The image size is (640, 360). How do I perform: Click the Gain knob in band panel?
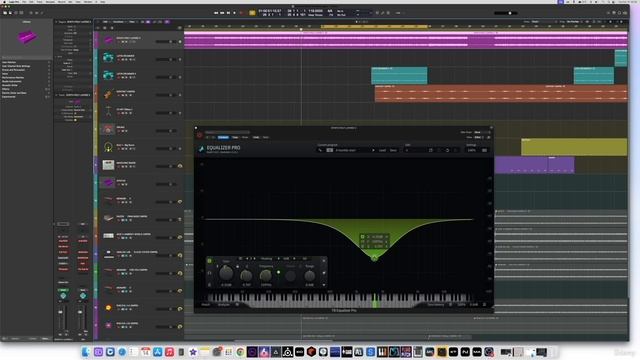click(226, 273)
